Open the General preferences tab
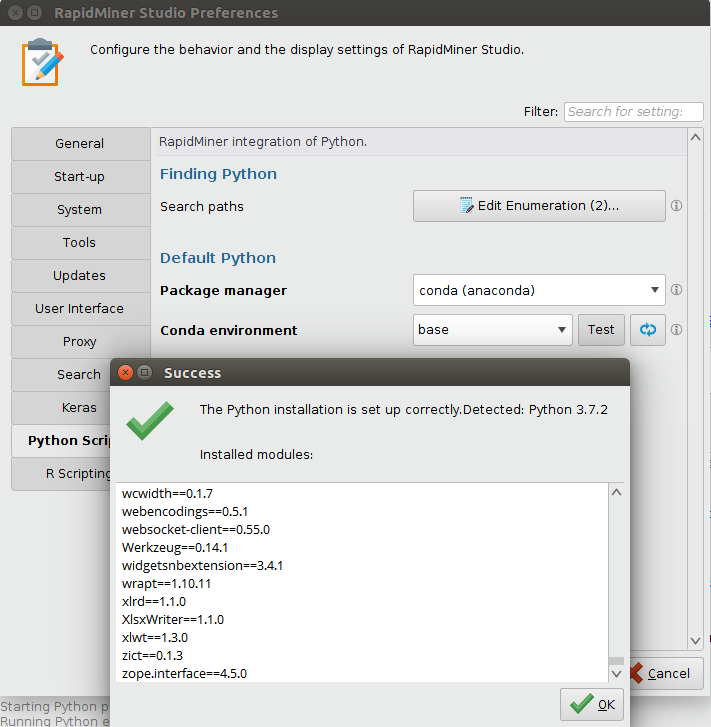Viewport: 711px width, 727px height. [80, 144]
